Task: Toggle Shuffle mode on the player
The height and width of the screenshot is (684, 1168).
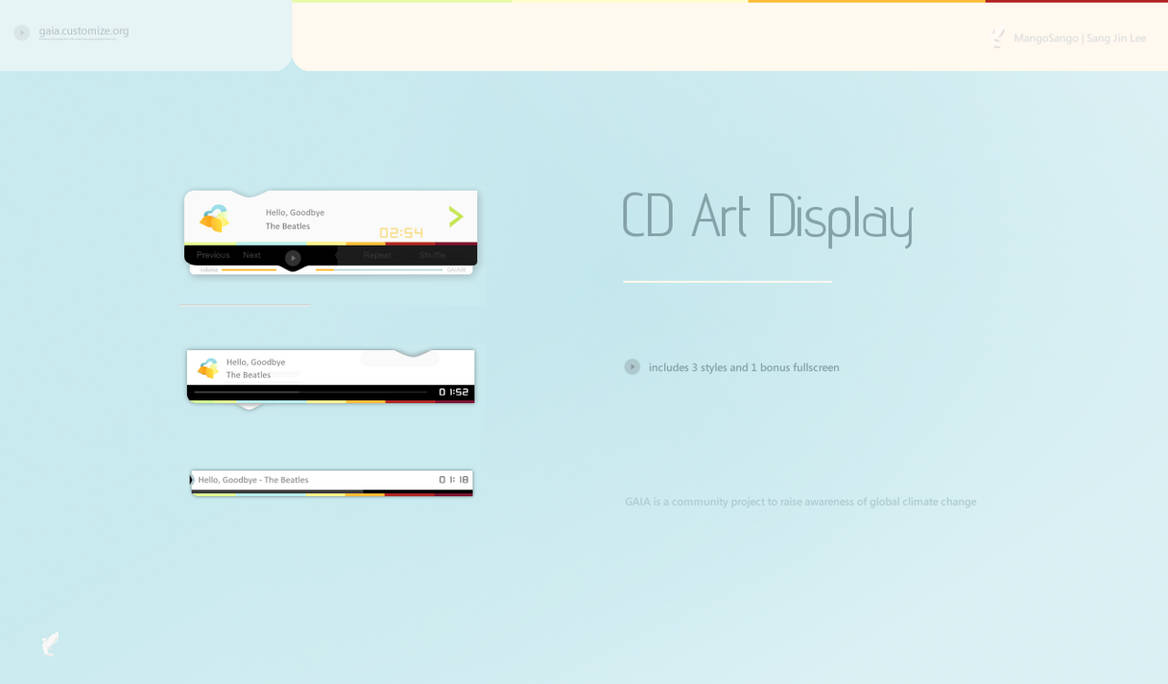Action: click(x=432, y=255)
